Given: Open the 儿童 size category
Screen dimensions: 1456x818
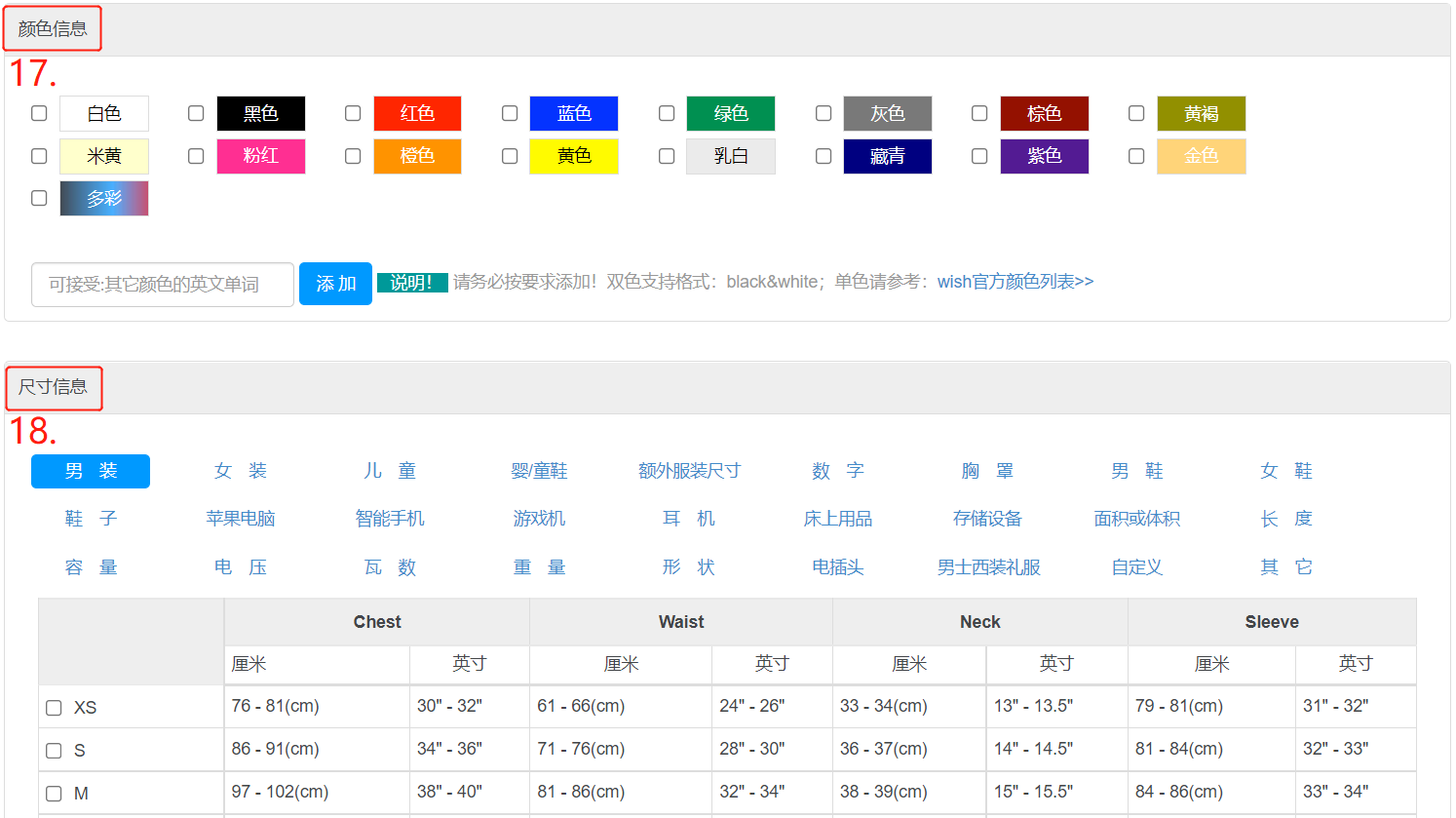Looking at the screenshot, I should [390, 471].
